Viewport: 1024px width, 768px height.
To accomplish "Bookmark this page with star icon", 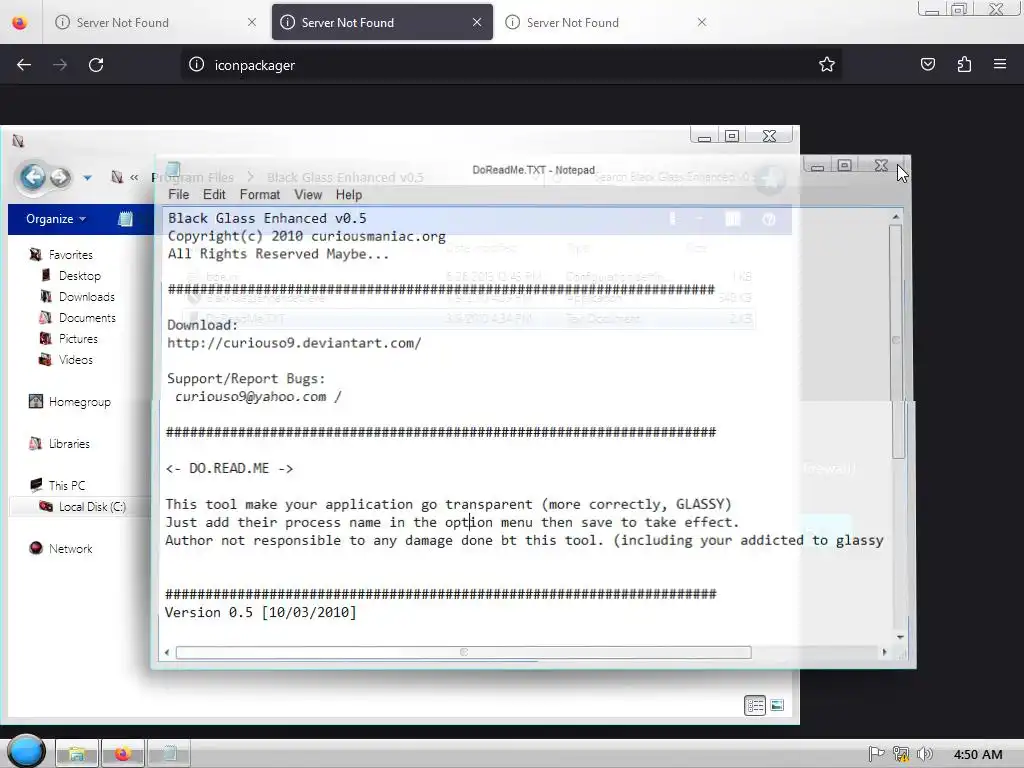I will 827,64.
